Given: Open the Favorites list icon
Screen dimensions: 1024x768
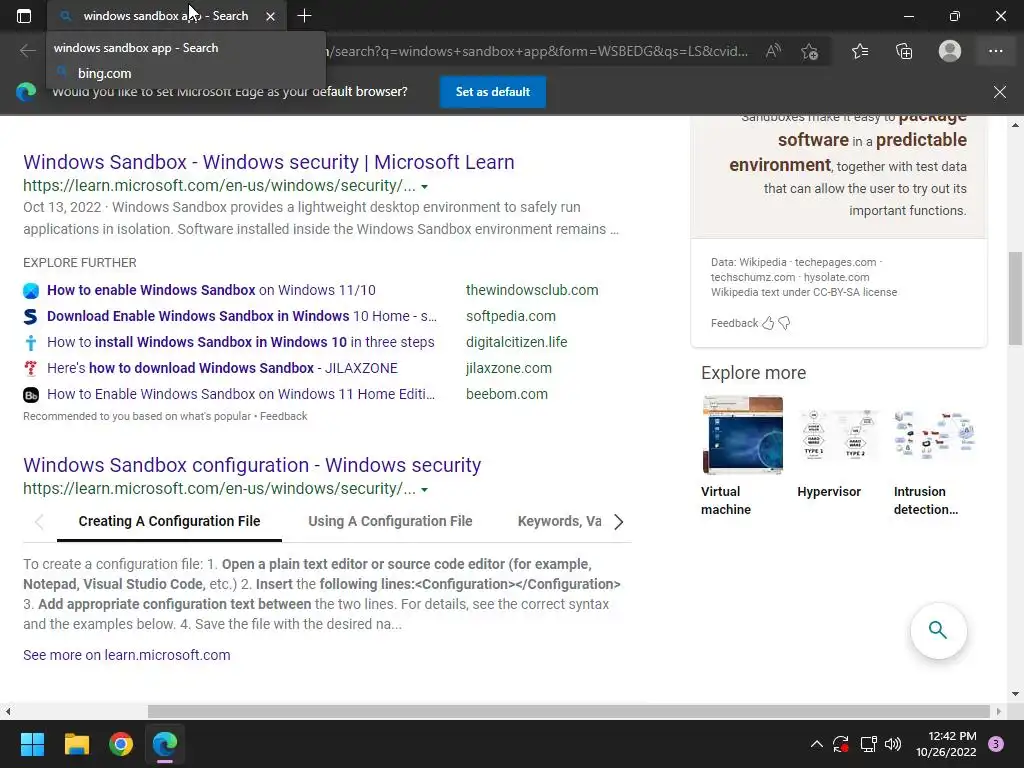Looking at the screenshot, I should pyautogui.click(x=860, y=51).
